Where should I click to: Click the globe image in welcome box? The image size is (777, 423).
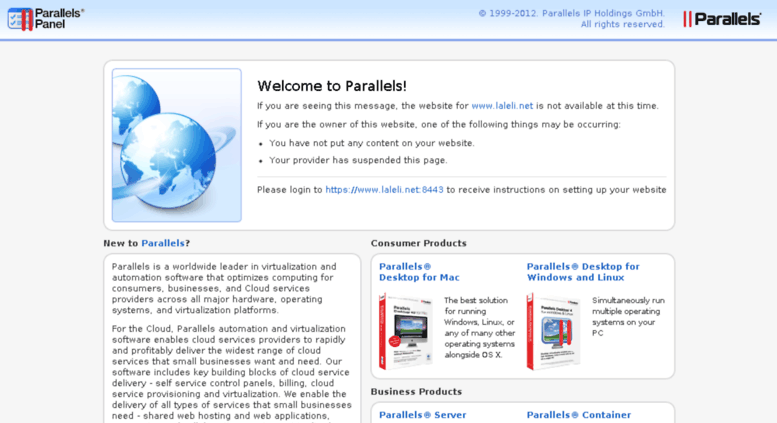[177, 145]
